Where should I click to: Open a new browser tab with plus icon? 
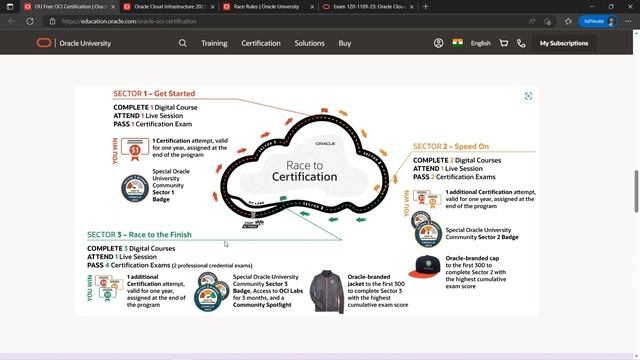pos(425,7)
